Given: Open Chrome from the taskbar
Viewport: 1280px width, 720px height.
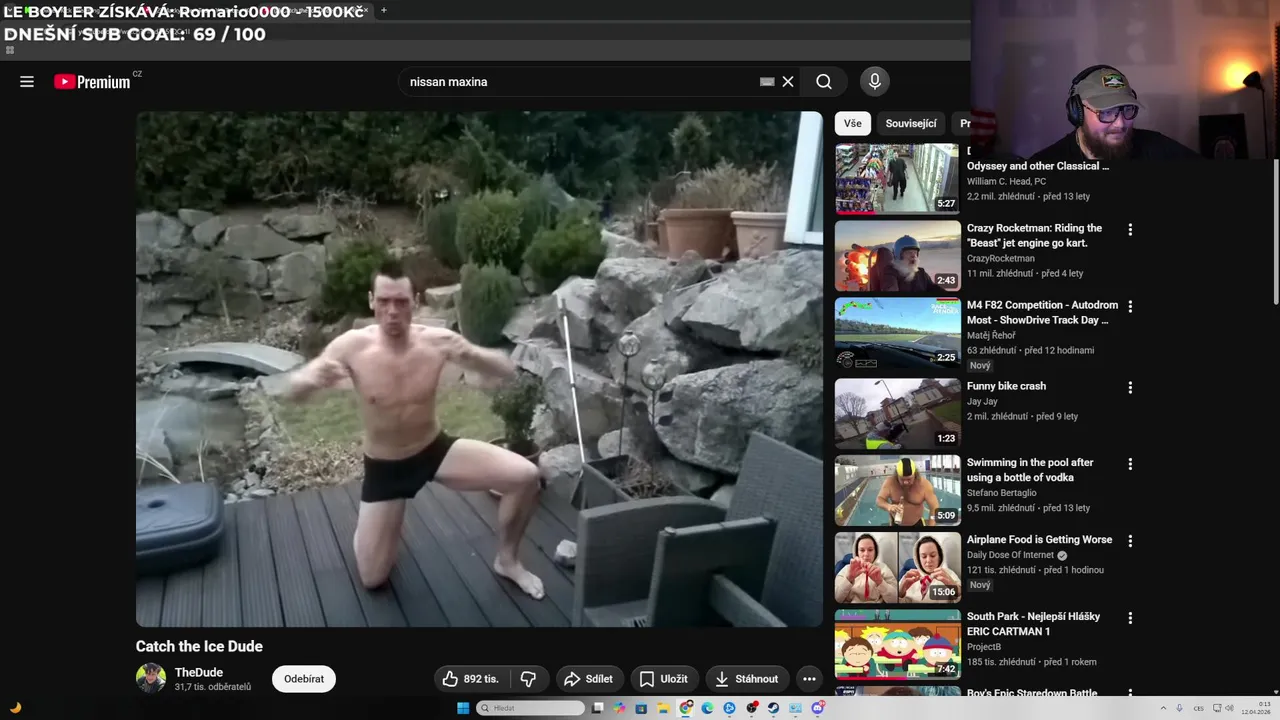Looking at the screenshot, I should tap(686, 708).
